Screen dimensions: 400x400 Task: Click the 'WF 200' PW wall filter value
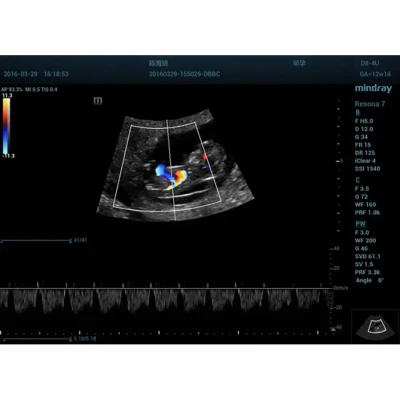click(x=365, y=241)
